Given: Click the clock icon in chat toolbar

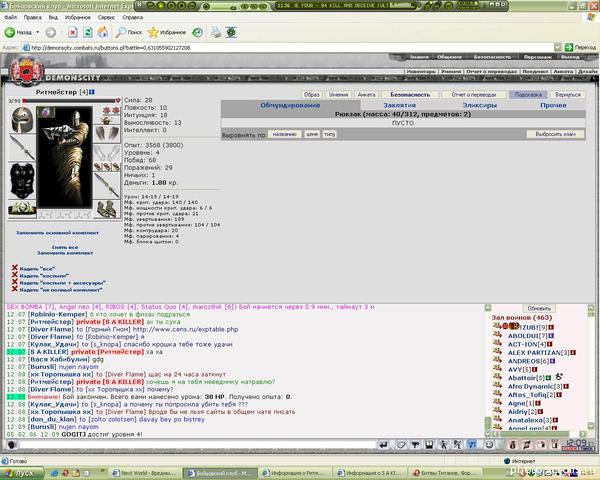Looking at the screenshot, I should coord(489,444).
